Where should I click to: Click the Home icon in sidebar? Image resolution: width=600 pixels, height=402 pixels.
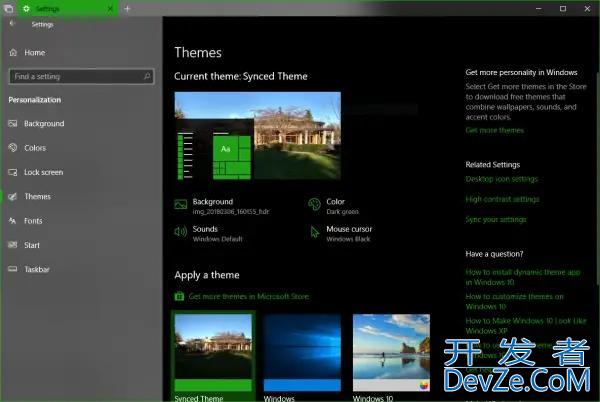[13, 52]
